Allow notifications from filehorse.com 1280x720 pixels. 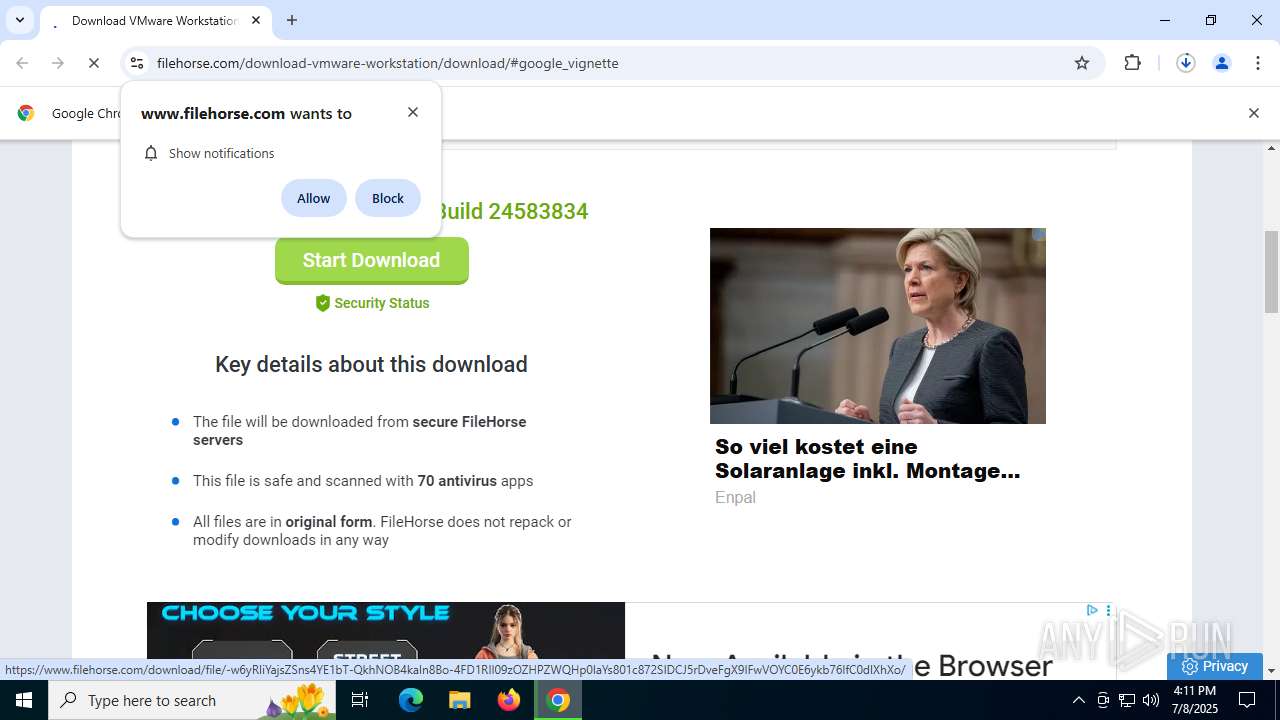313,198
